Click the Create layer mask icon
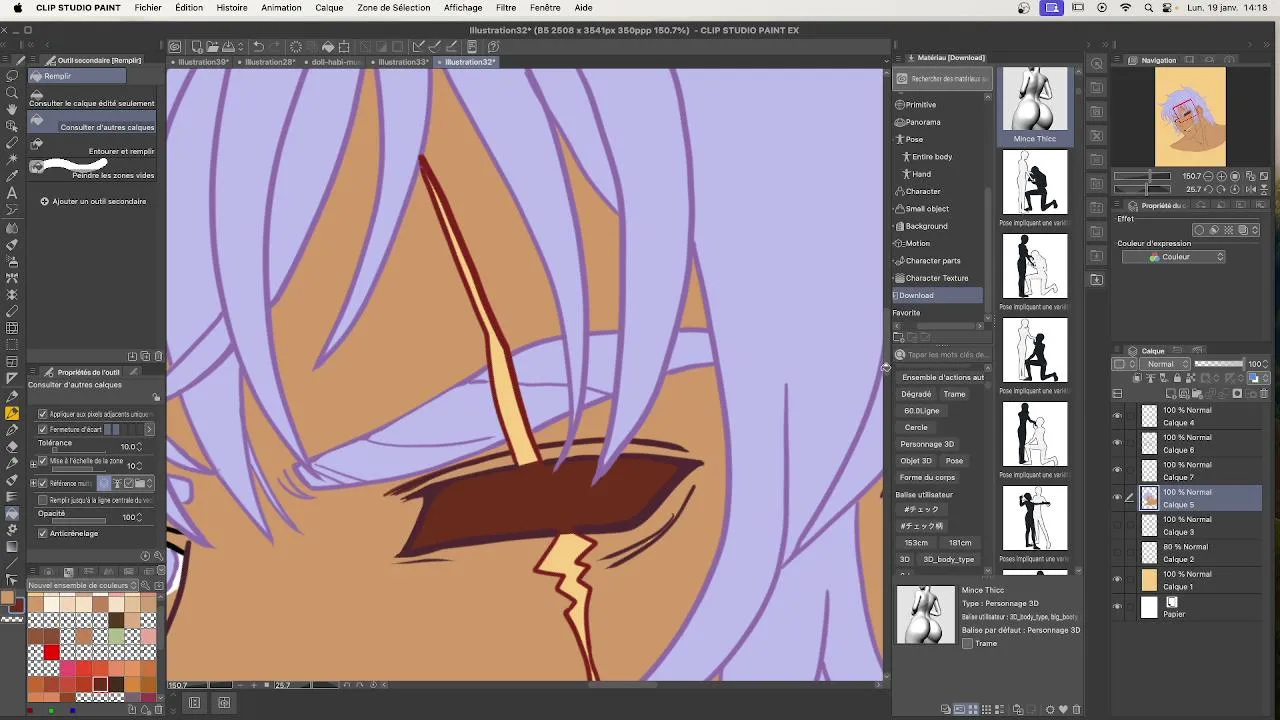 (1237, 393)
